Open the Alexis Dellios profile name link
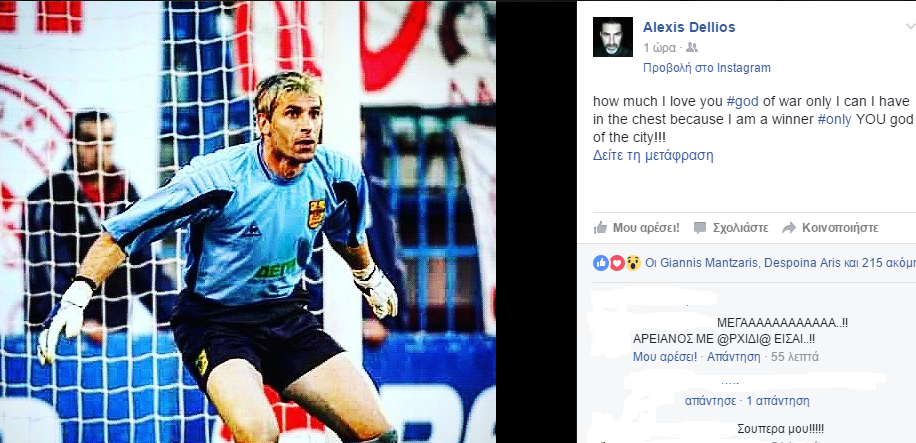916x443 pixels. tap(689, 27)
